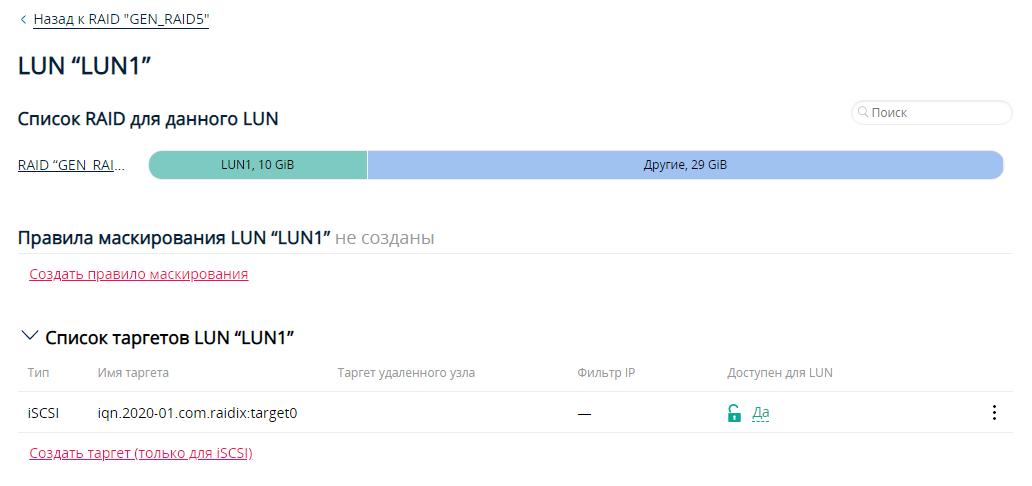Click "Создать правило маскирования" link
The width and height of the screenshot is (1032, 486).
pyautogui.click(x=139, y=274)
